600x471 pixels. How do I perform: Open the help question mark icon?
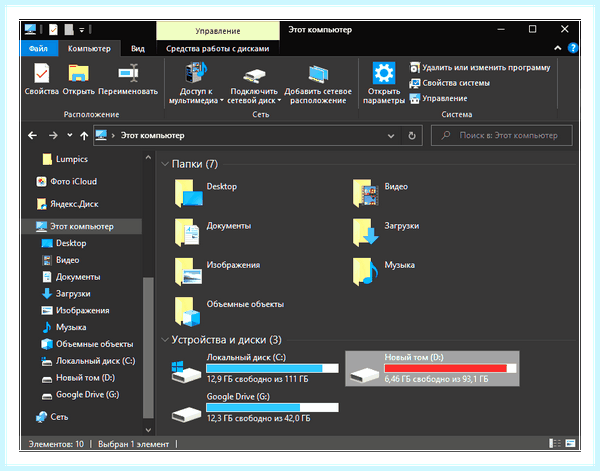pyautogui.click(x=572, y=48)
